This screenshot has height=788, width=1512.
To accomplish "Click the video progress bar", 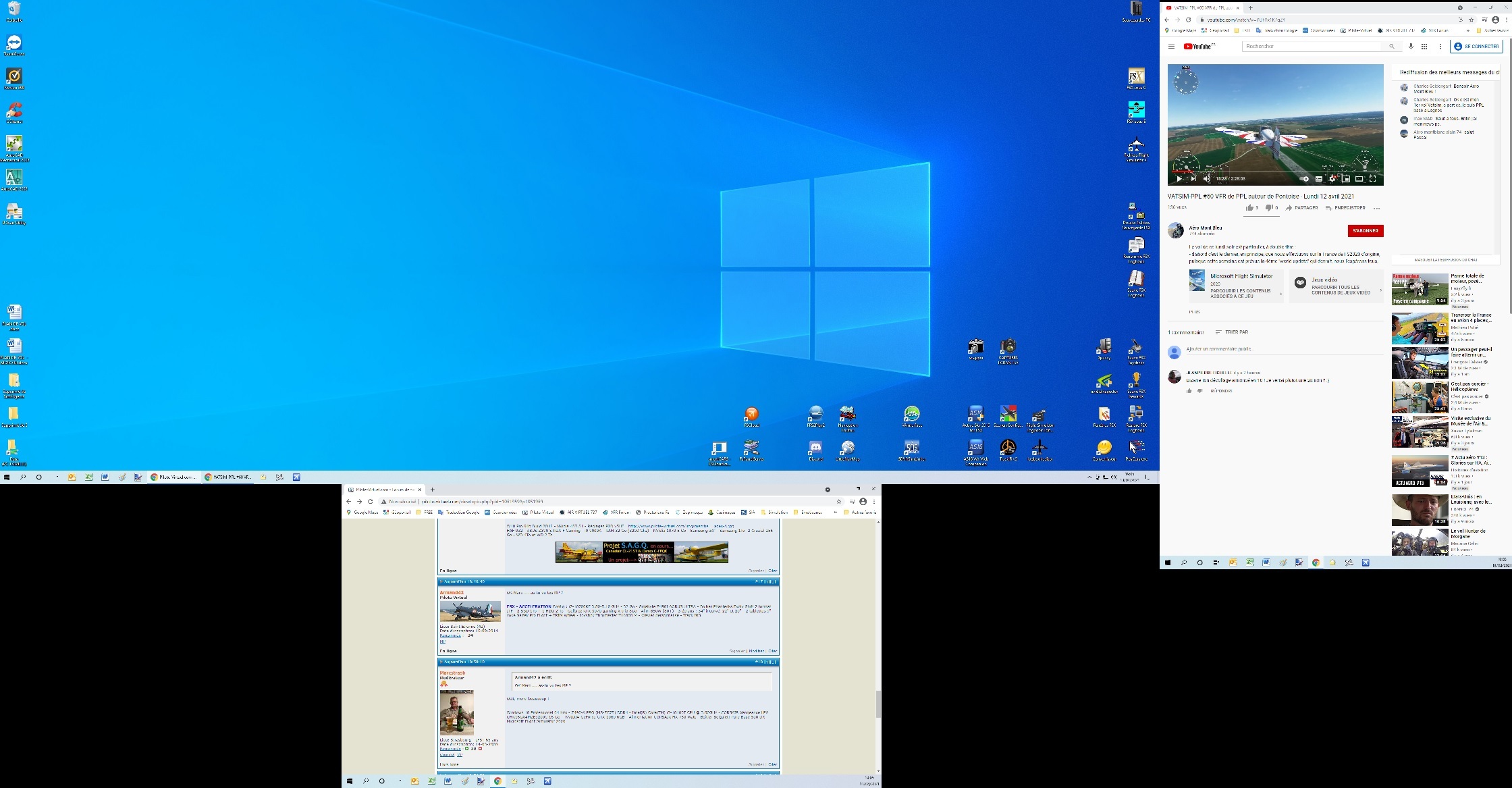I will [x=1276, y=172].
